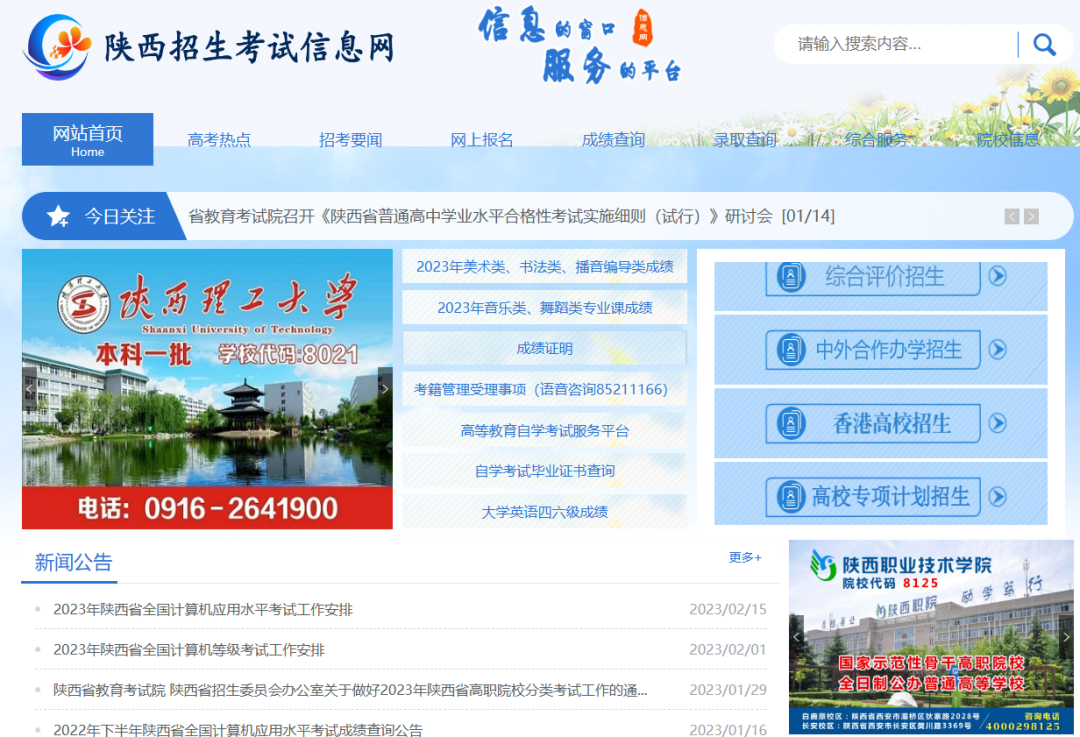Open 2023年音乐类、舞蹈类专业课成绩 link
The height and width of the screenshot is (737, 1080).
click(x=545, y=307)
